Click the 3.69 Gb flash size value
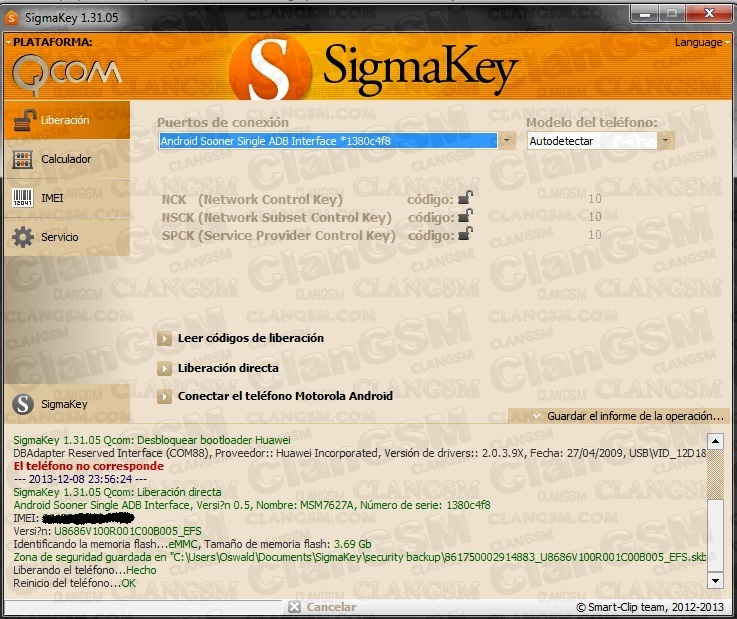Screen dimensions: 737x619 (x=353, y=544)
